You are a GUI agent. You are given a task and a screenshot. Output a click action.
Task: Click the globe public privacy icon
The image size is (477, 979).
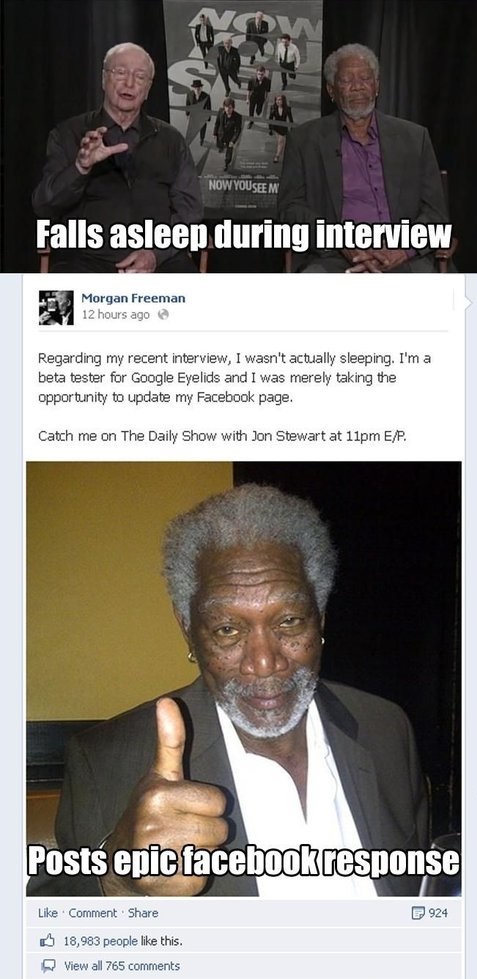tap(163, 315)
